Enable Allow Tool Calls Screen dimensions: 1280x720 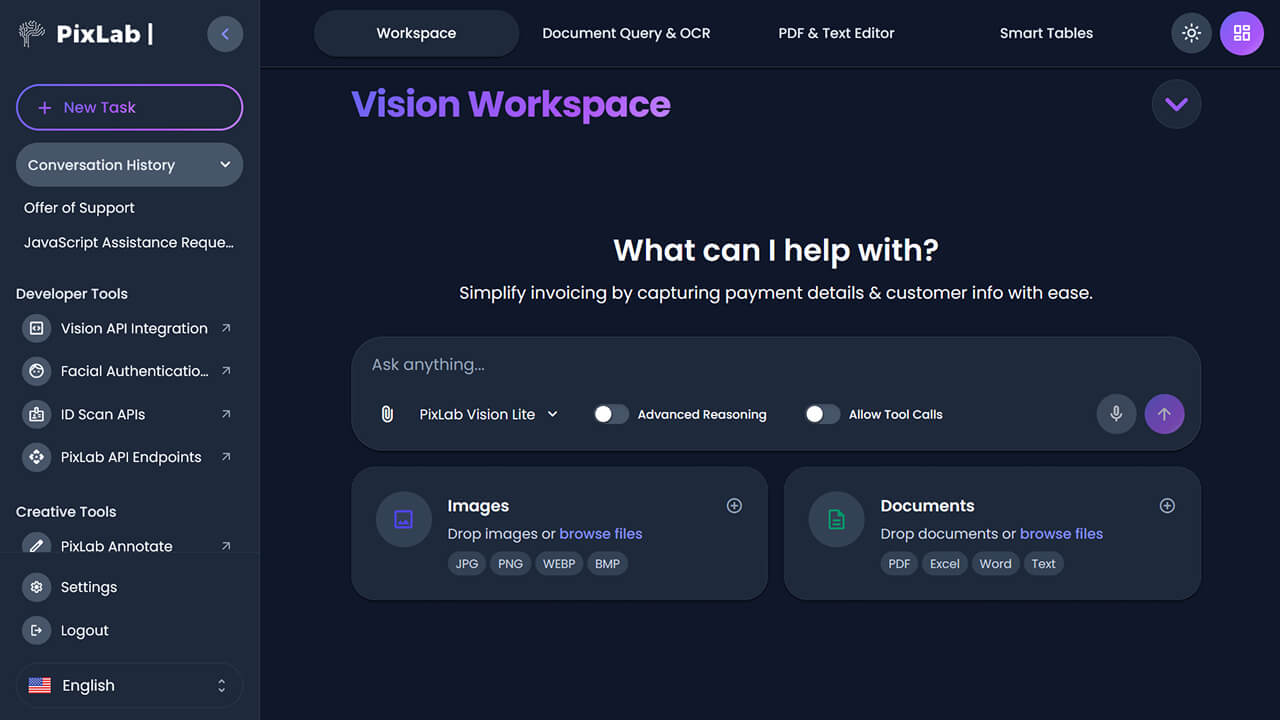click(822, 414)
